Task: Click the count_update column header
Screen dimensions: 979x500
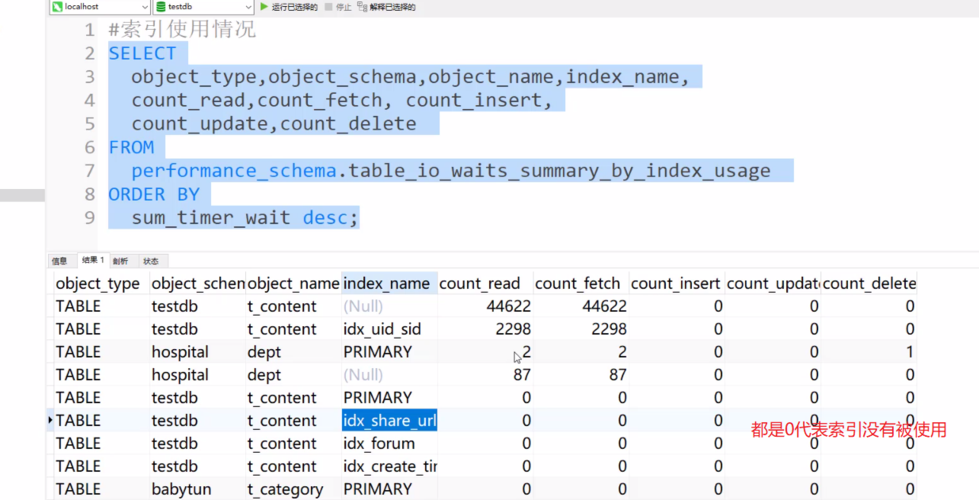Action: click(773, 283)
